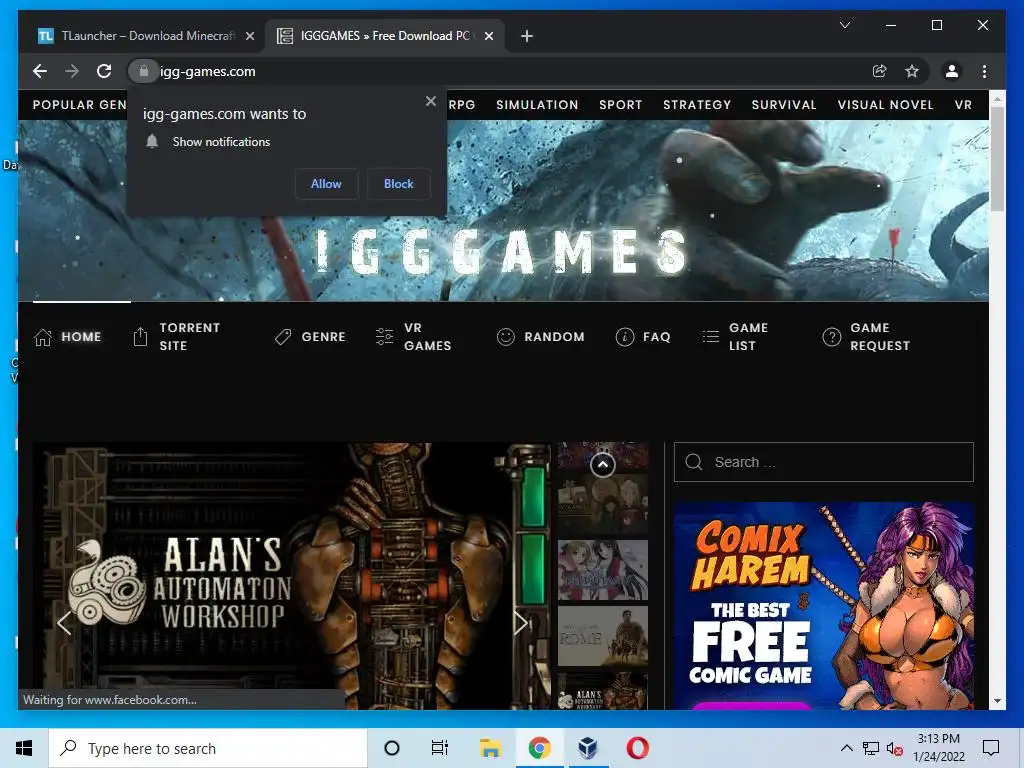Open the Game Request page
The width and height of the screenshot is (1024, 768).
(x=880, y=336)
